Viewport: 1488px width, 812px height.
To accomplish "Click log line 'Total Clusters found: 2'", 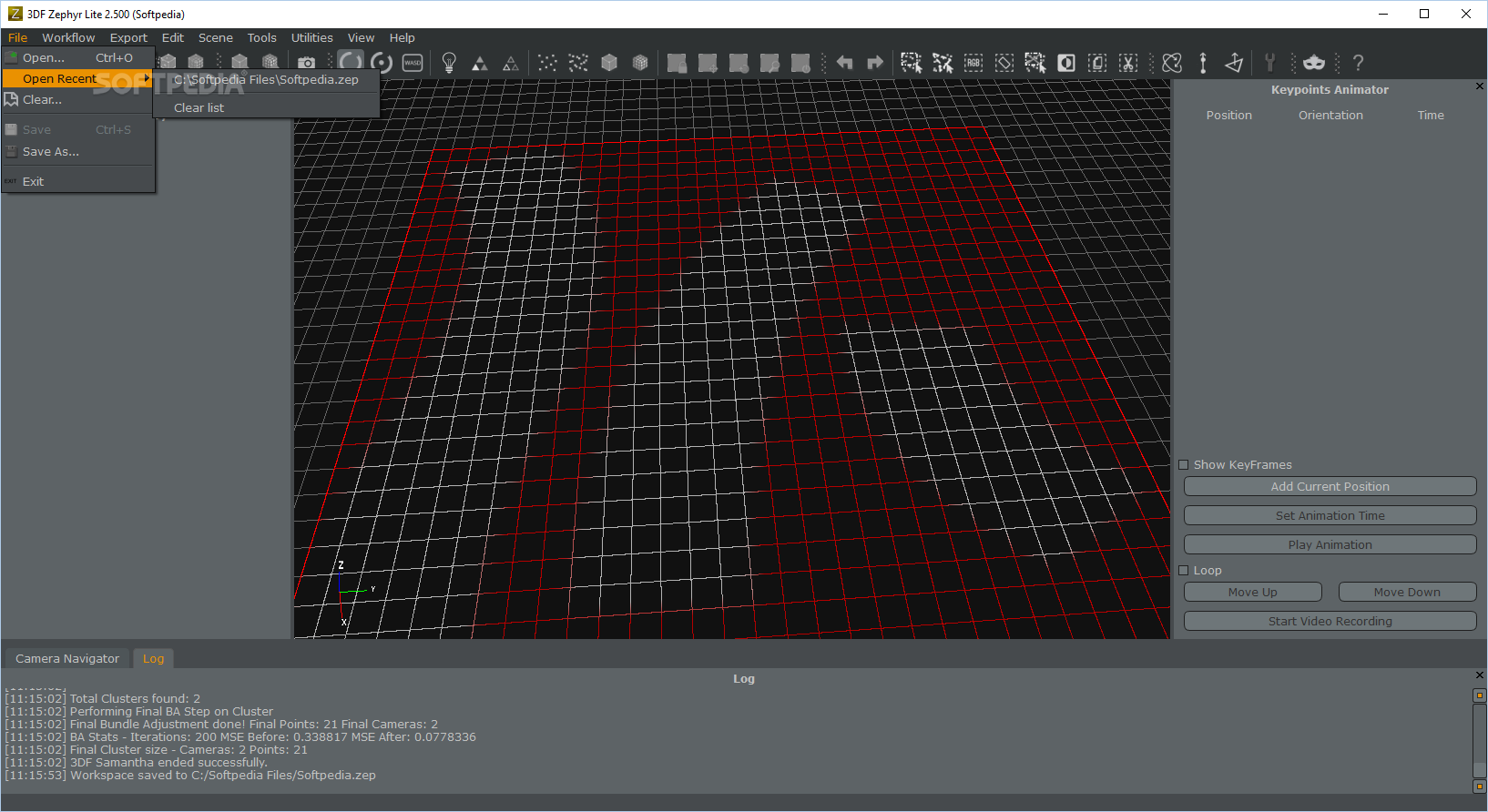I will [x=103, y=699].
